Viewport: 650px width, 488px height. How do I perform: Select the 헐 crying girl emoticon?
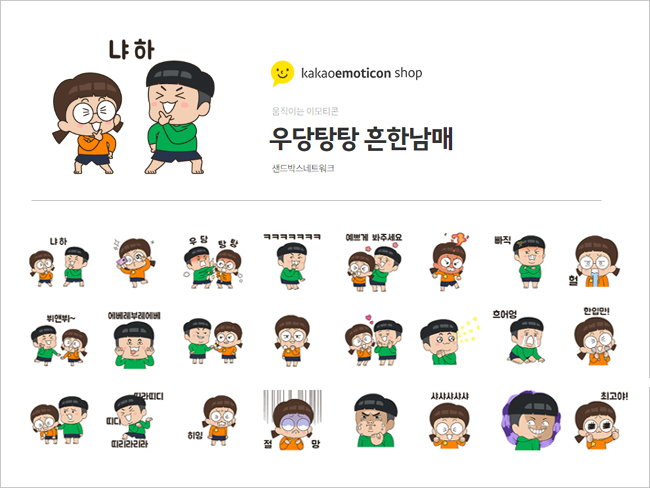(x=594, y=261)
